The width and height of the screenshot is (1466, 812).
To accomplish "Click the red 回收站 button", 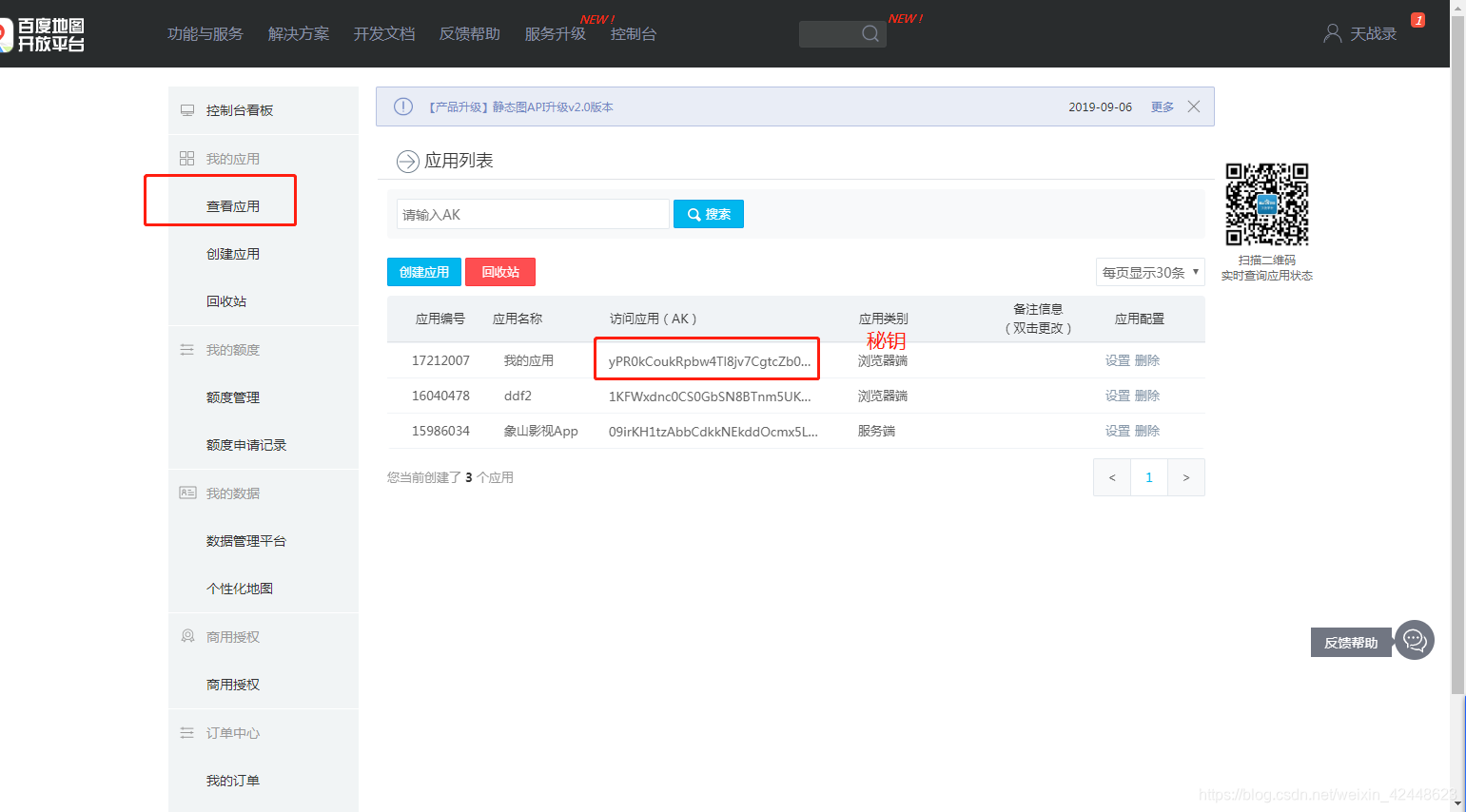I will [500, 272].
